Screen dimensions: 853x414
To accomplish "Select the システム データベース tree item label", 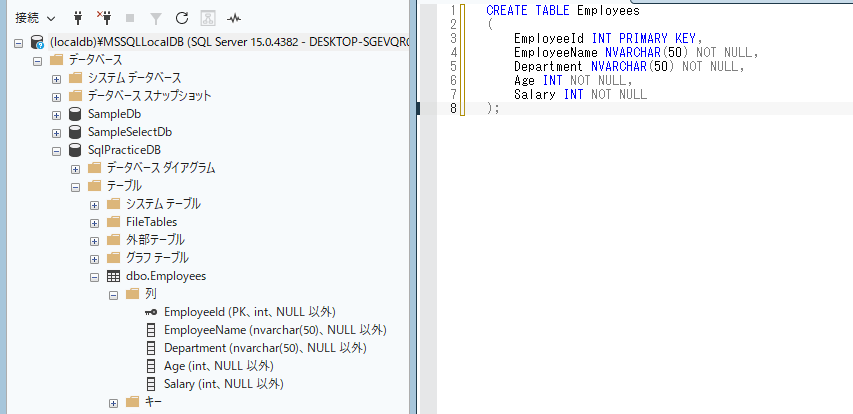I will click(x=135, y=78).
